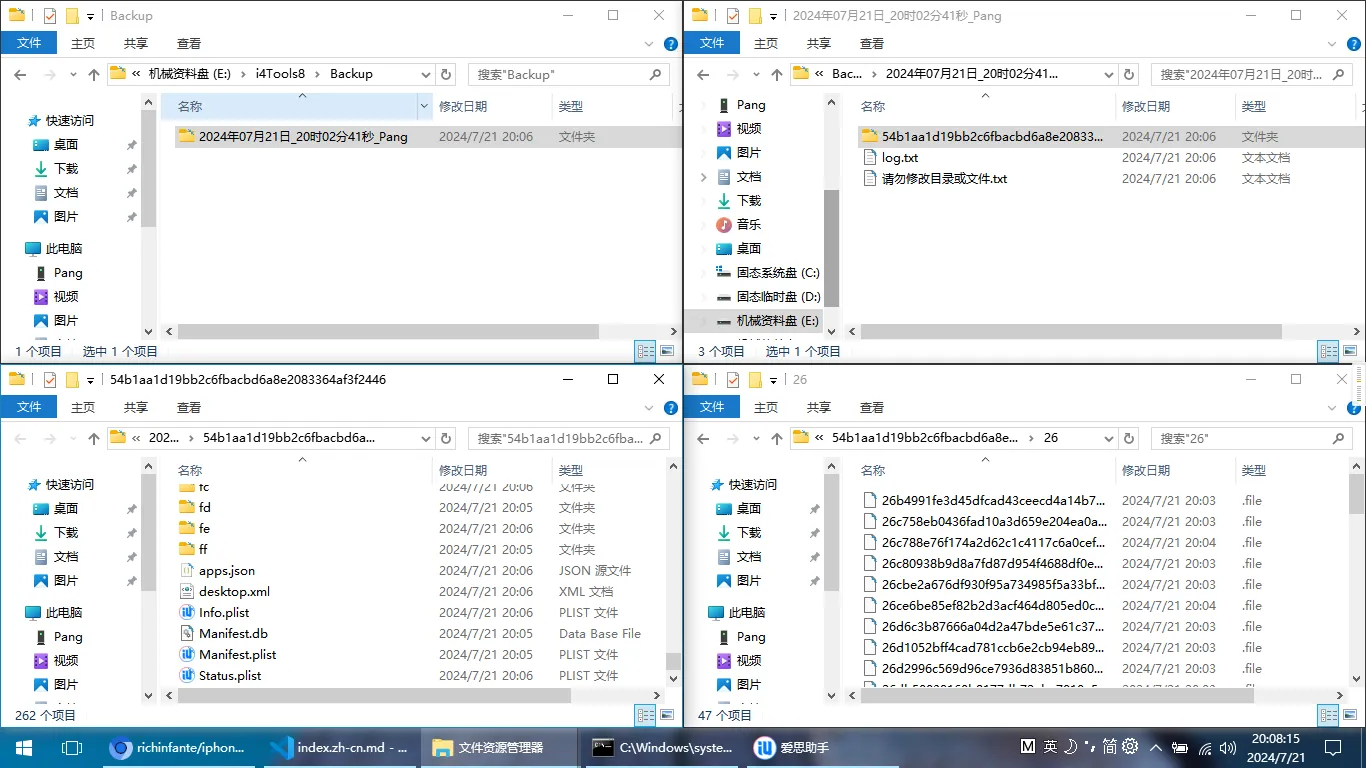Viewport: 1366px width, 768px height.
Task: Refresh the folder named 26
Action: tap(1129, 438)
